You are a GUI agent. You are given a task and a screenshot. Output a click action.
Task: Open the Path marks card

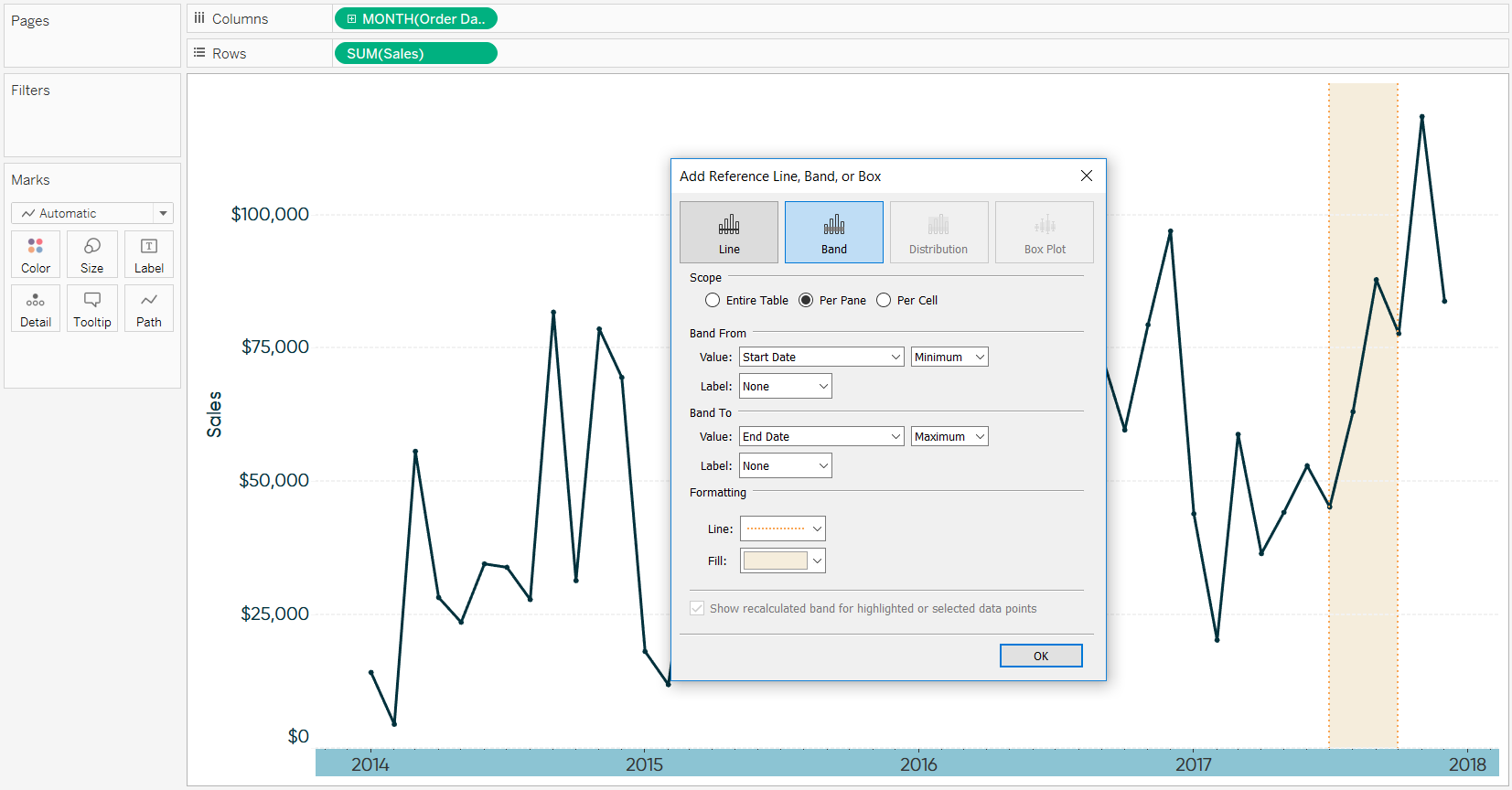tap(149, 308)
